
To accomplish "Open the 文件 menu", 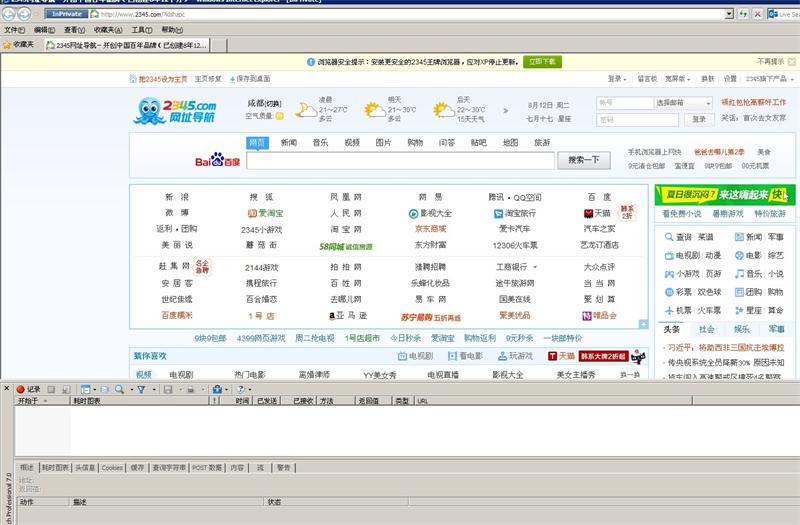I will tap(14, 30).
